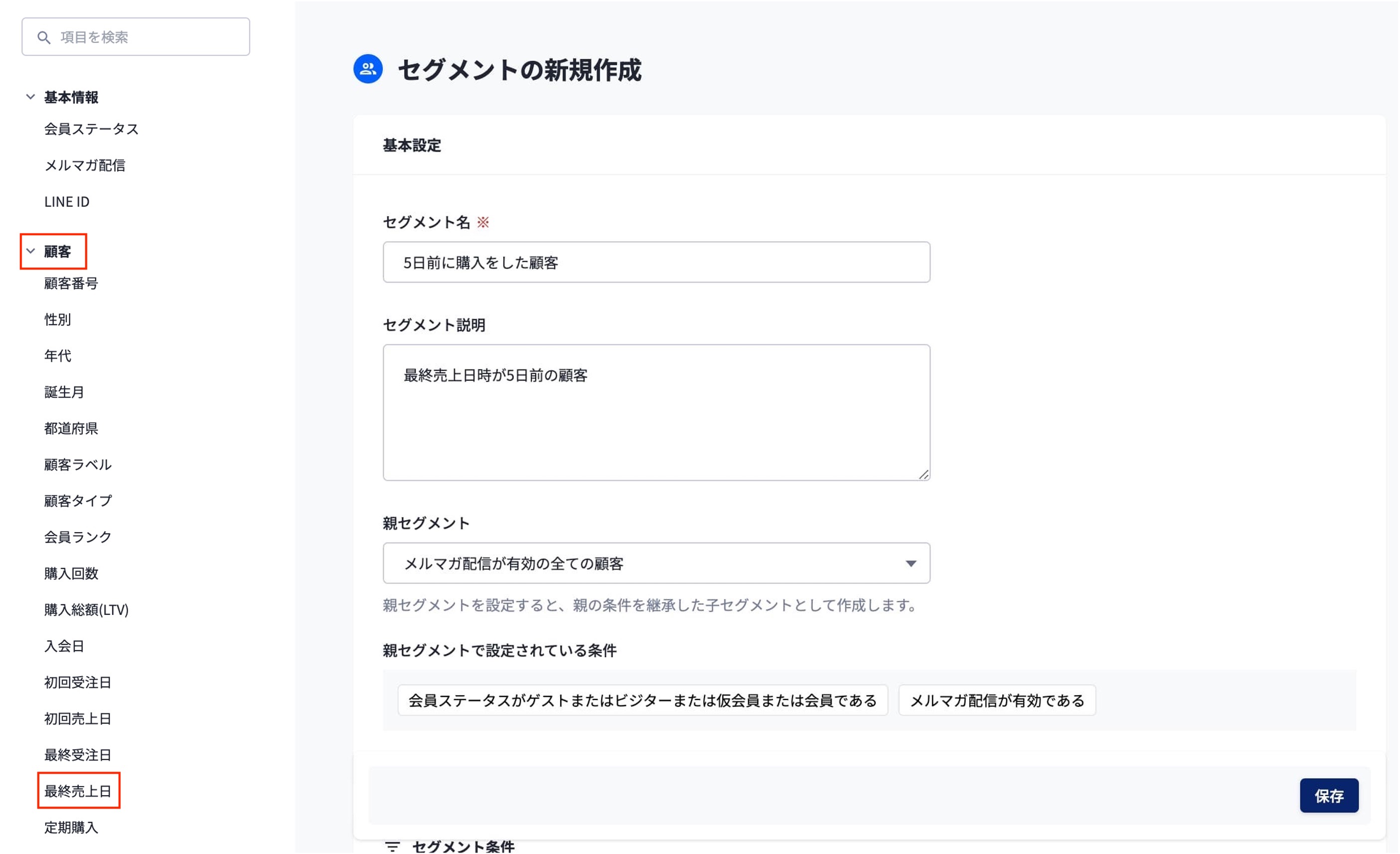Screen dimensions: 1400x854
Task: Click the description textarea resize handle
Action: 924,474
